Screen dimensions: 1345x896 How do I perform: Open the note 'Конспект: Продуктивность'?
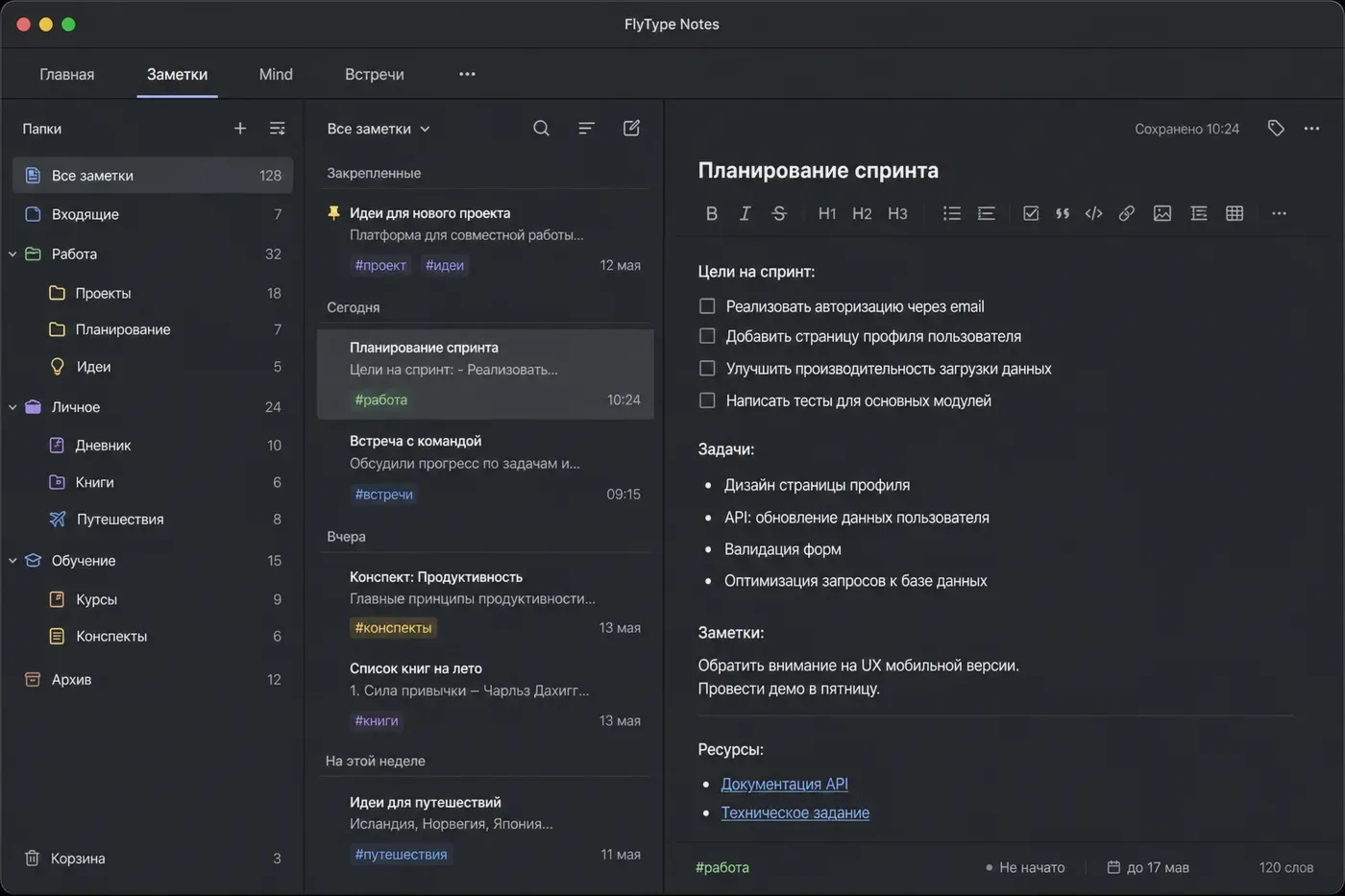coord(485,602)
